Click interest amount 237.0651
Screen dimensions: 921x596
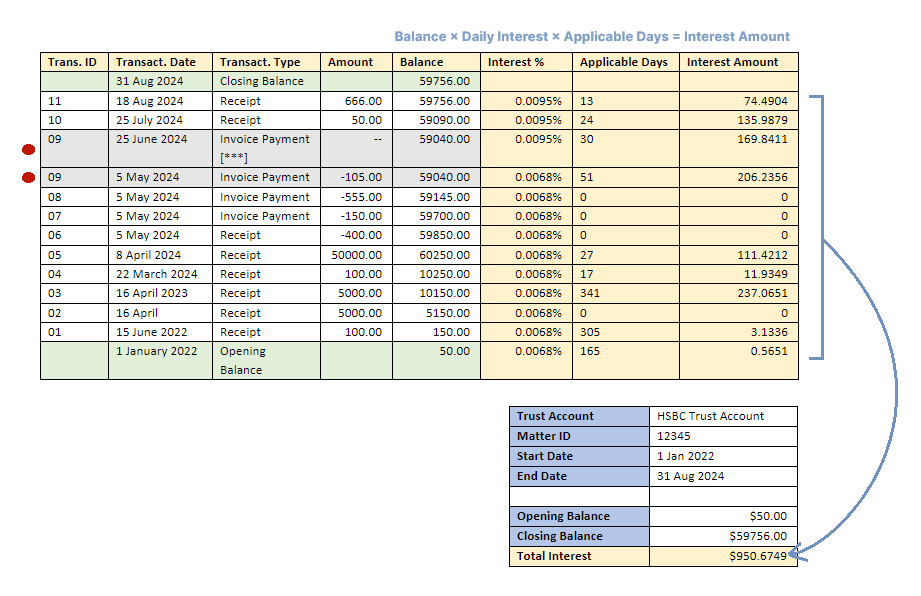[739, 294]
